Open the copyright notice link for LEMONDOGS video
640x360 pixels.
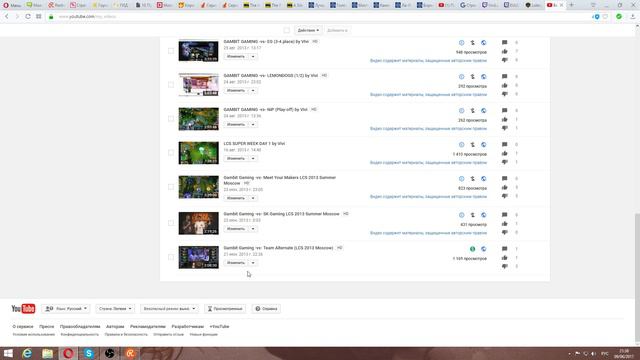428,95
